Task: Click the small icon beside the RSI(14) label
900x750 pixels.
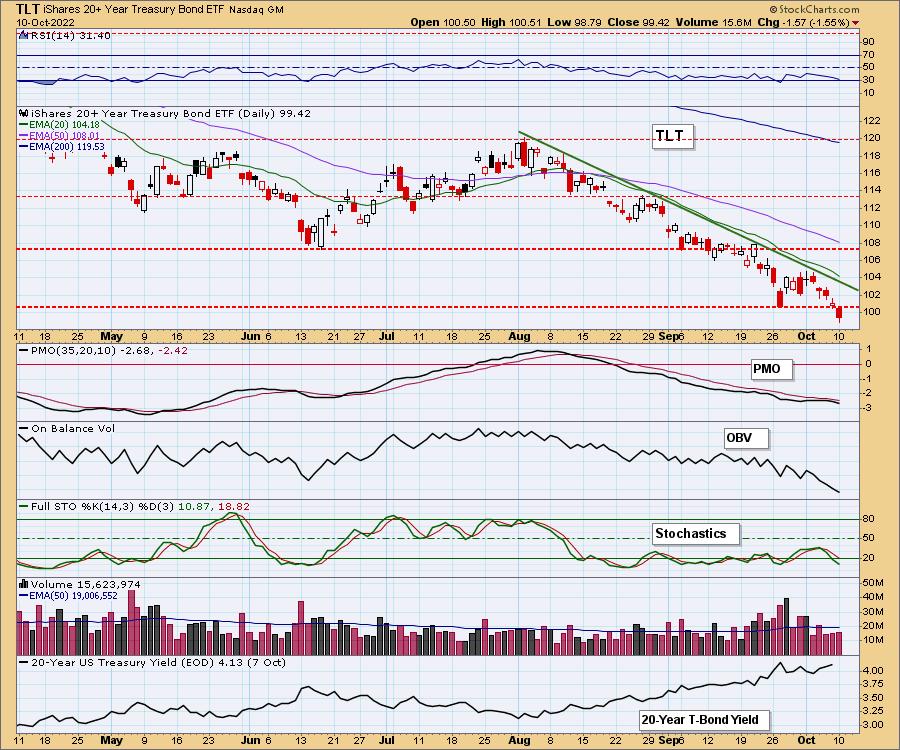Action: [23, 36]
